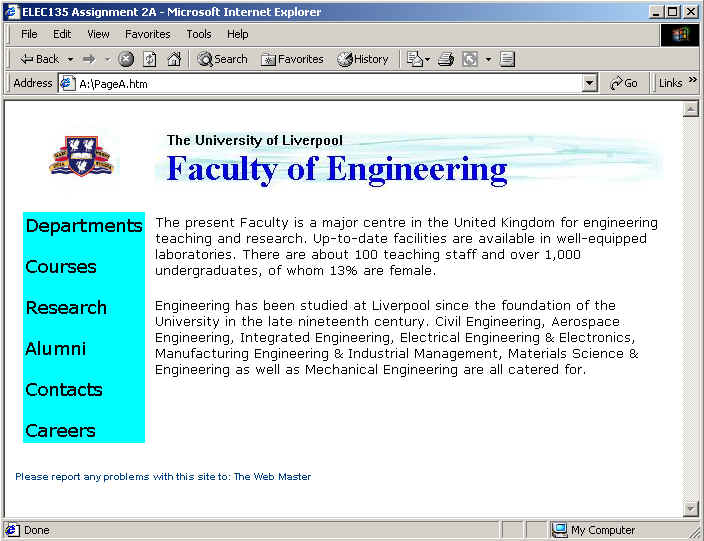
Task: Click the text 'The University of Liverpool'
Action: (x=255, y=141)
